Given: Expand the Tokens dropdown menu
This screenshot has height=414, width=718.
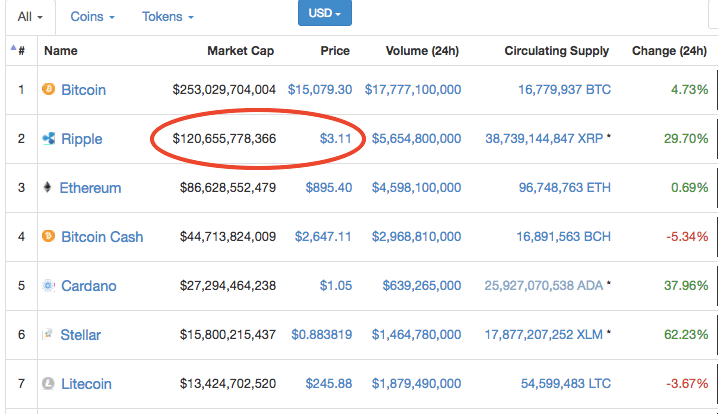Looking at the screenshot, I should tap(167, 17).
